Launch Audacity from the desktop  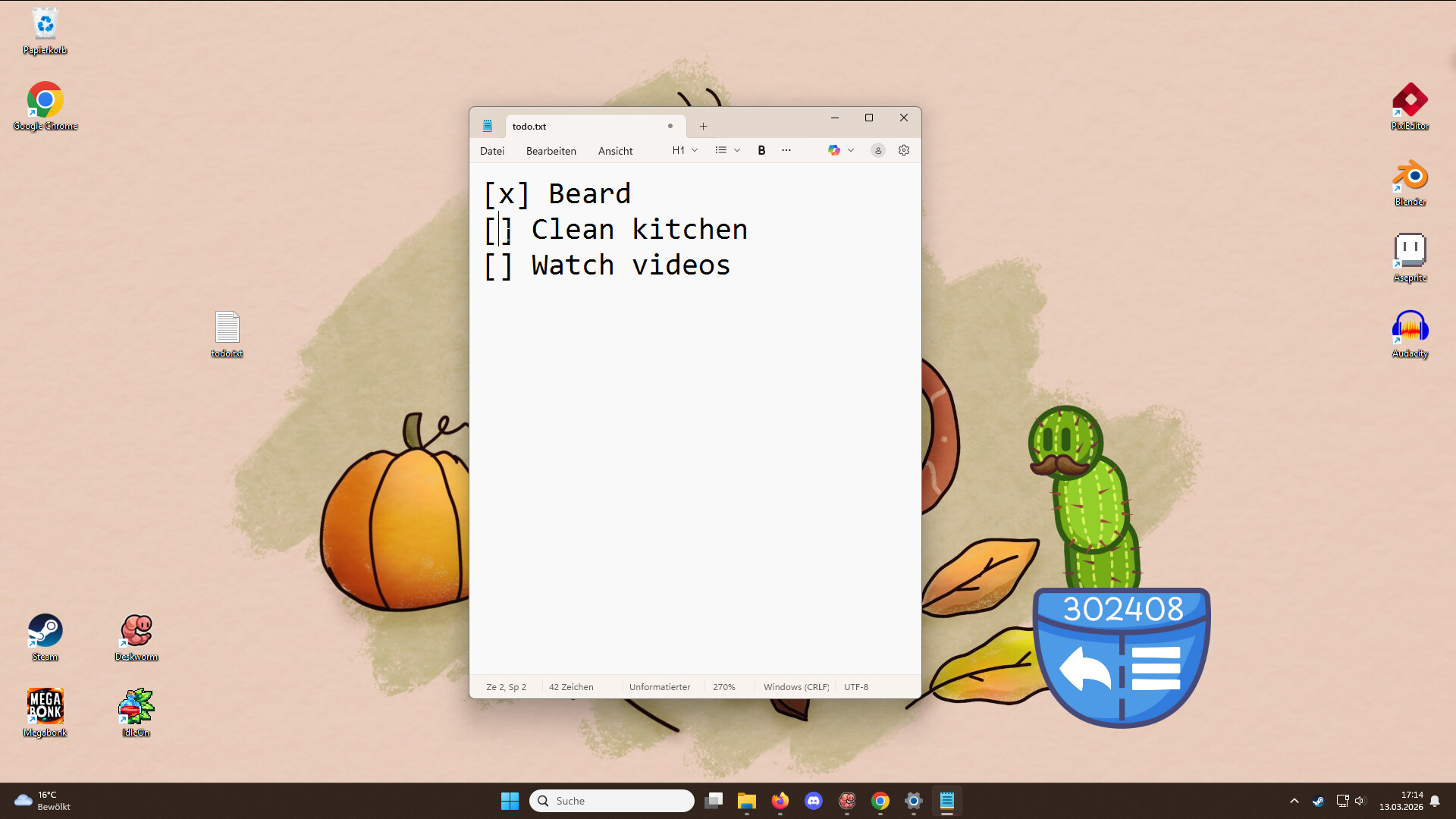(1410, 326)
